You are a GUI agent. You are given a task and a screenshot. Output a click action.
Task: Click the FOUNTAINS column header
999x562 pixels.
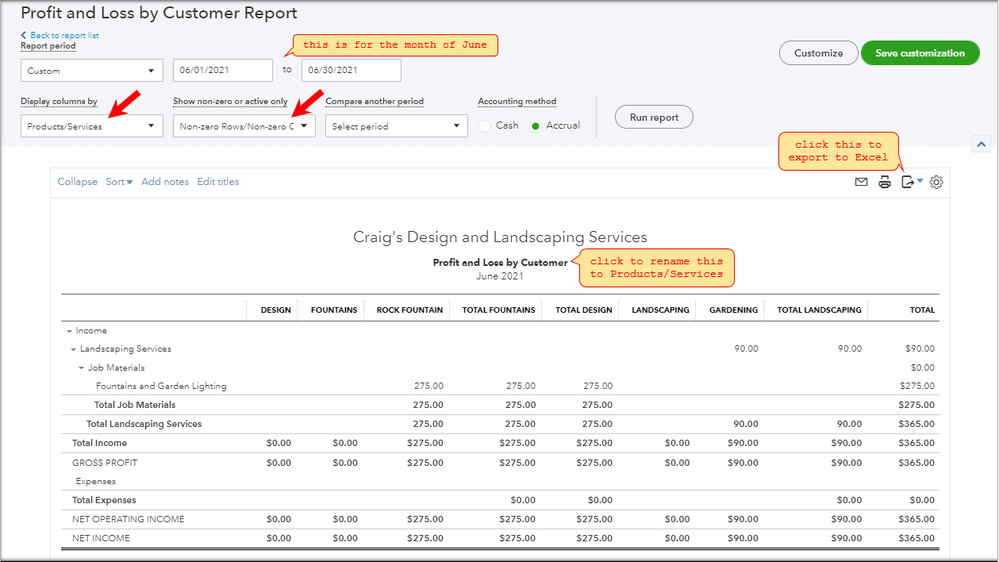334,310
